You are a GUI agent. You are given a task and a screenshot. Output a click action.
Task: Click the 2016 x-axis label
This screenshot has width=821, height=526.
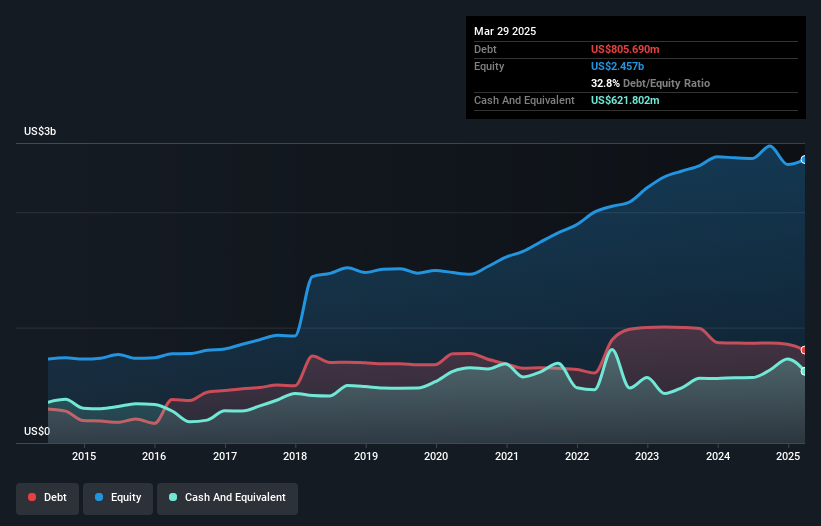(x=154, y=456)
